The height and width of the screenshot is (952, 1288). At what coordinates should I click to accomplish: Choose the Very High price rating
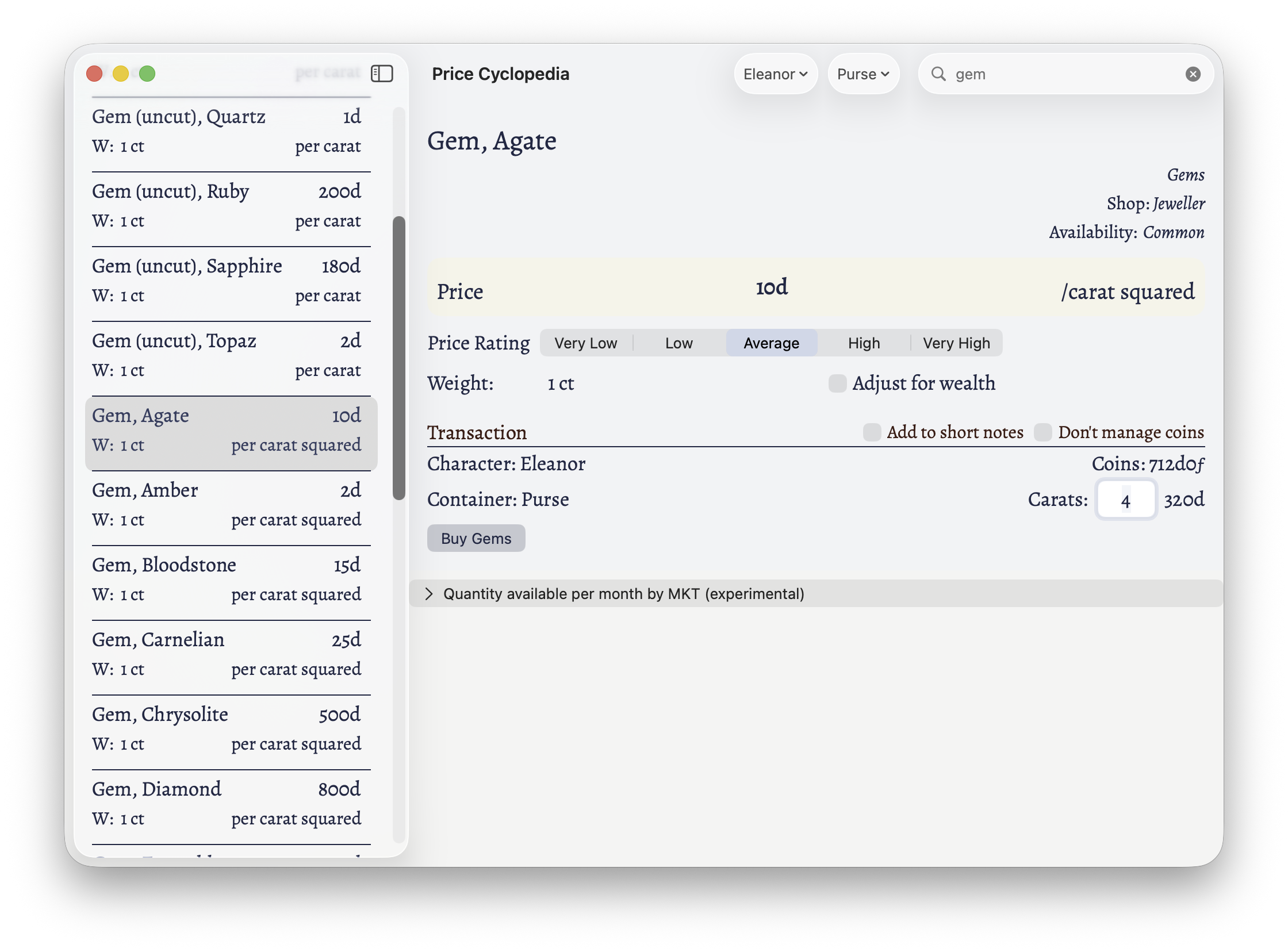[x=956, y=343]
